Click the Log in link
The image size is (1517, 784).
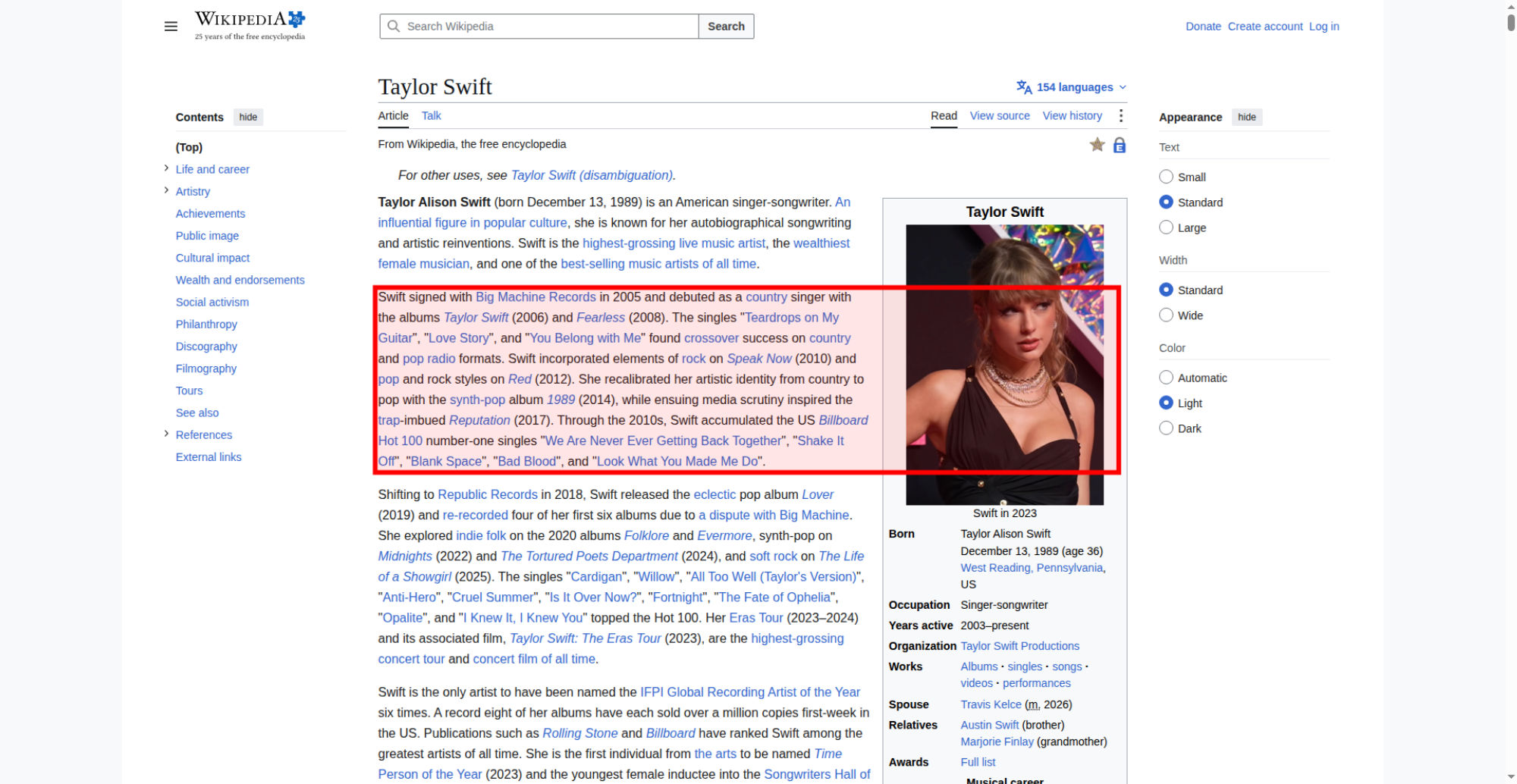click(x=1324, y=27)
